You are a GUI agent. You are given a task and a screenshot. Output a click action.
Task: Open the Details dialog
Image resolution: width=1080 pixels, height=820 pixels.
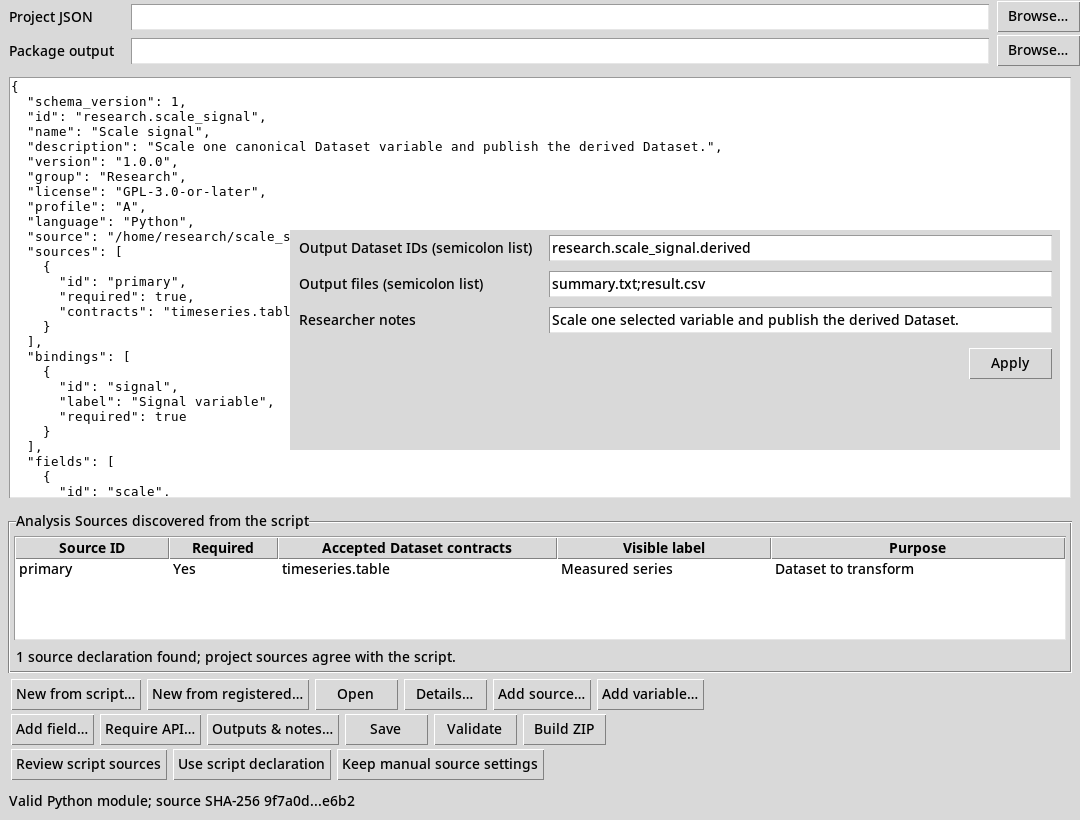(x=444, y=695)
